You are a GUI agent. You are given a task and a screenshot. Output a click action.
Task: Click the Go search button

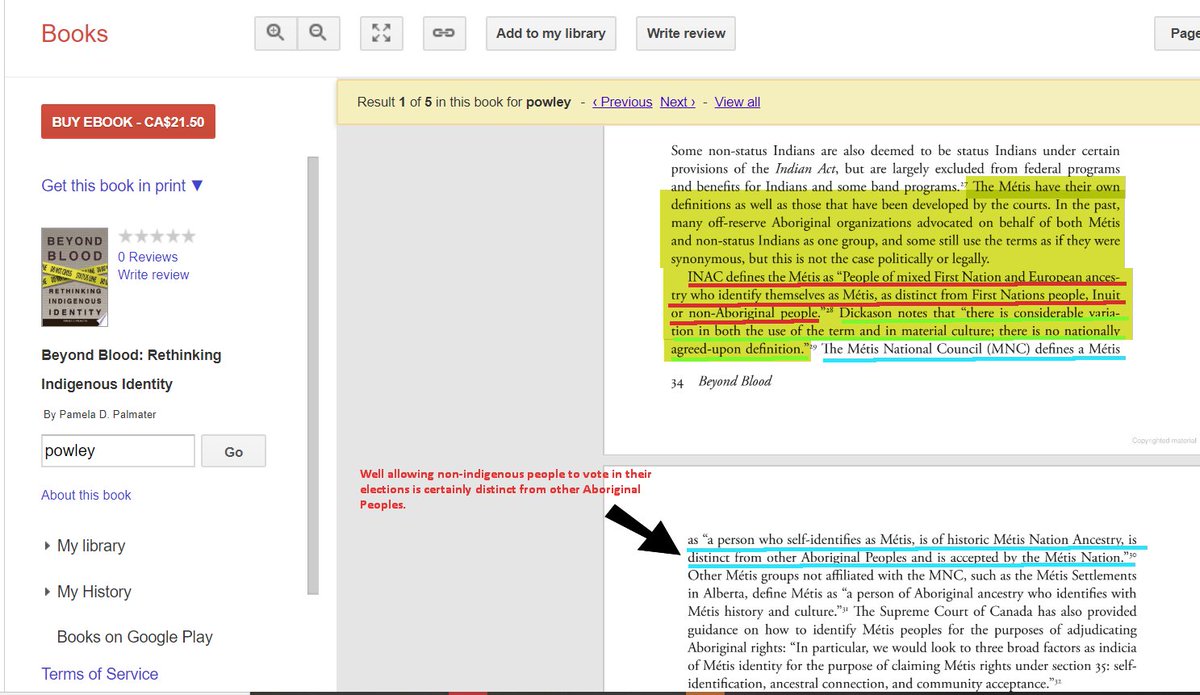click(x=234, y=451)
